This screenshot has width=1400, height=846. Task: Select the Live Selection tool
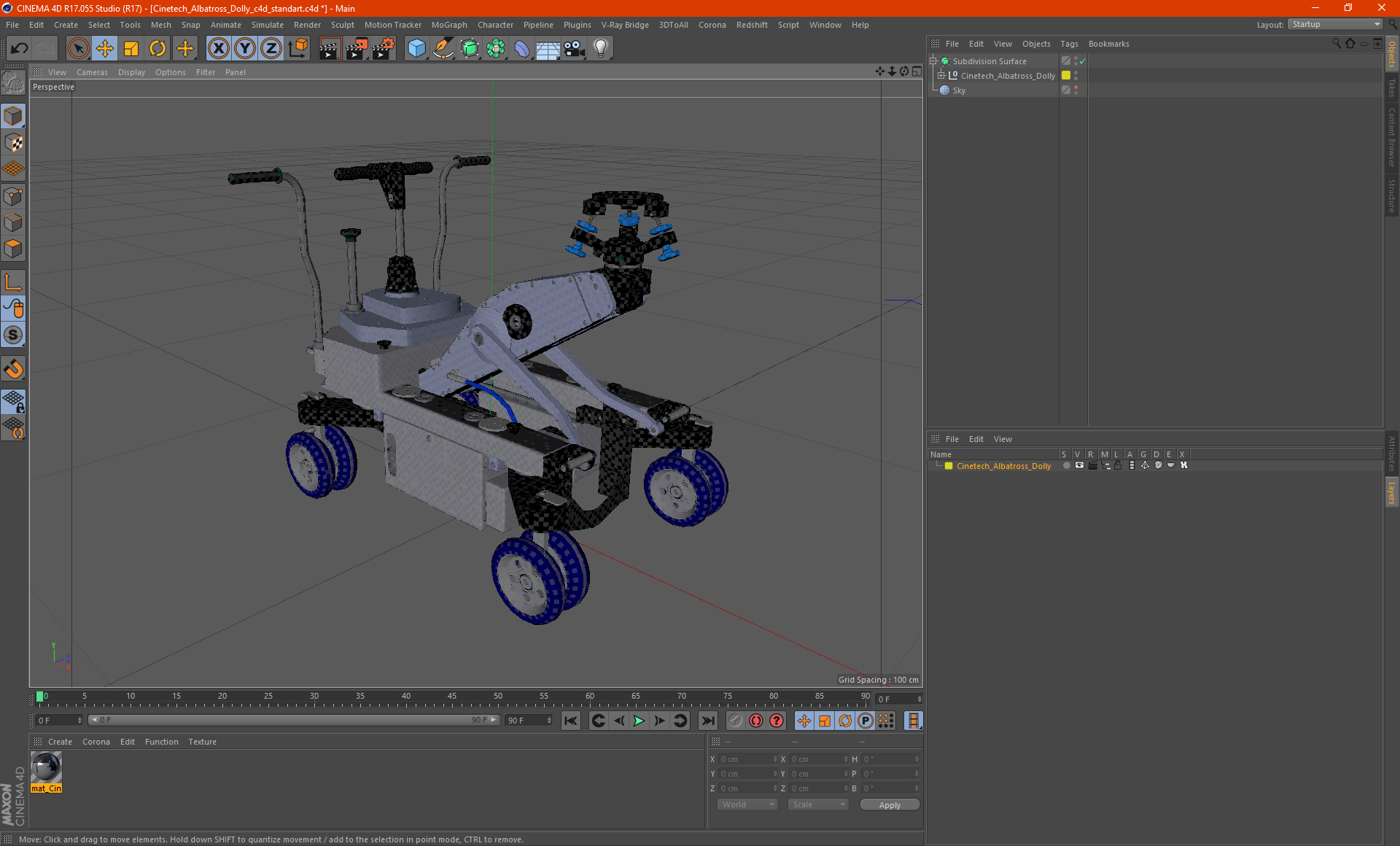[78, 49]
